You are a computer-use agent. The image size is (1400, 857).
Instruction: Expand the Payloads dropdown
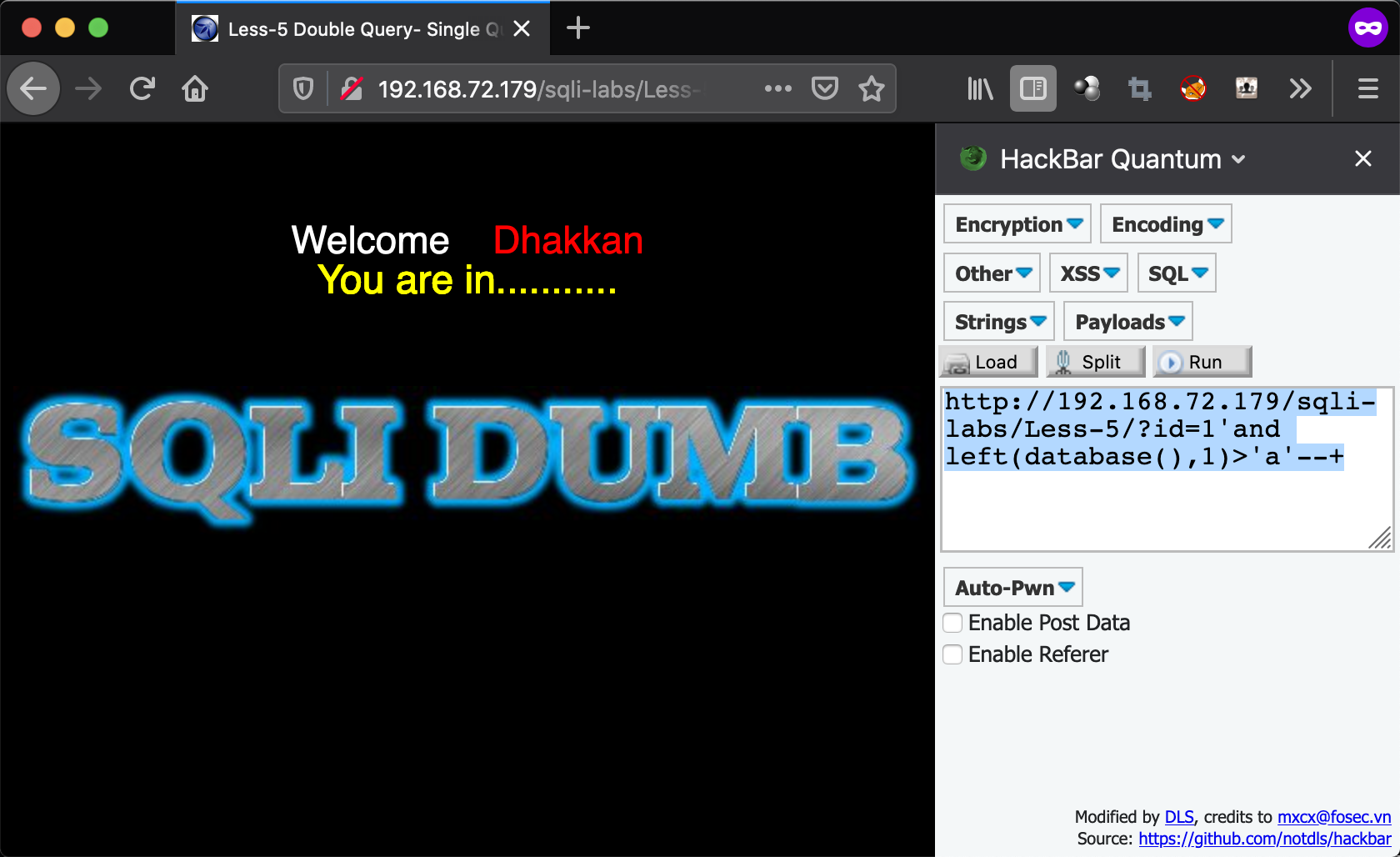click(1128, 322)
